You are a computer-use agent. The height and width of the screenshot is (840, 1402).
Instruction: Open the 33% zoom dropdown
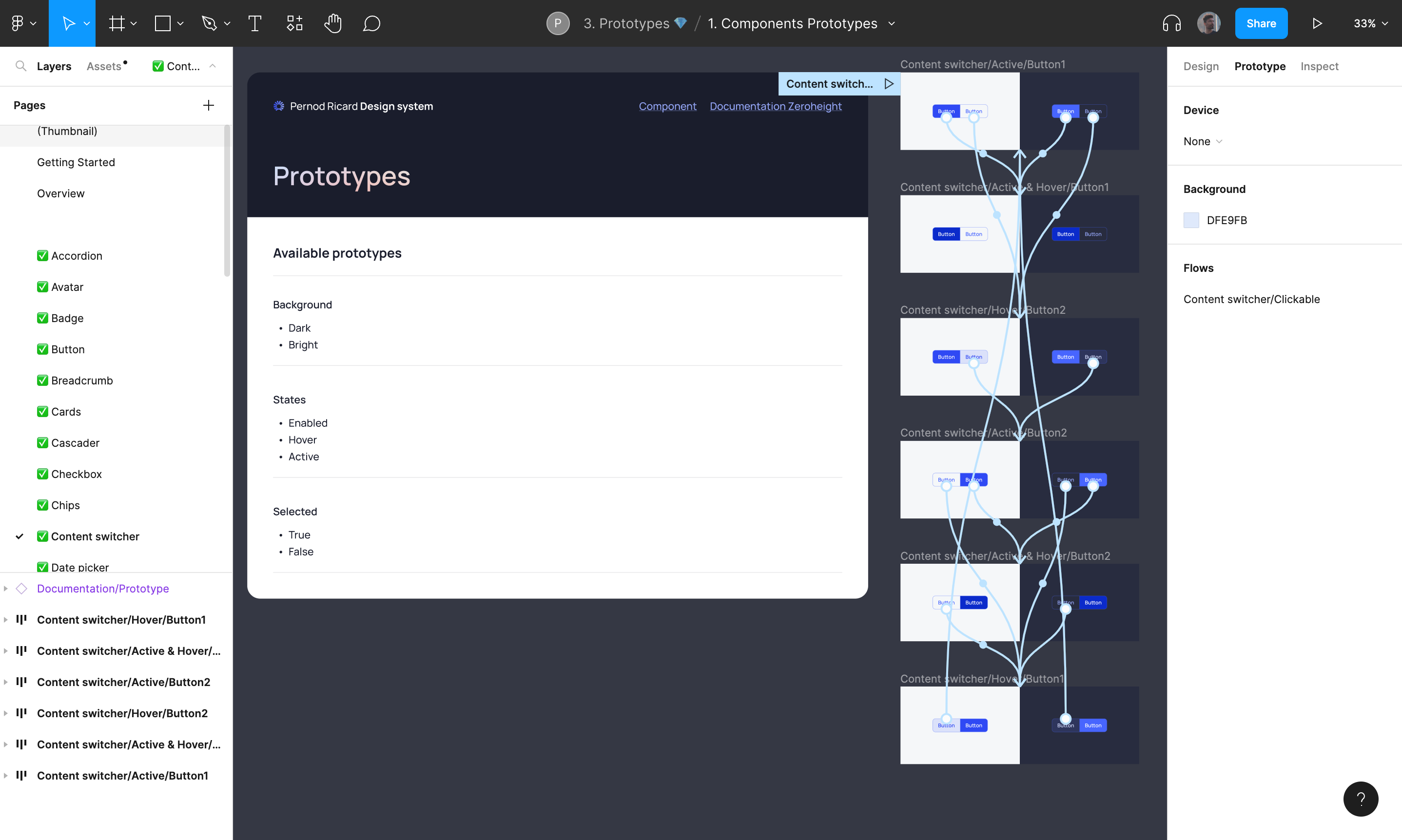1370,23
